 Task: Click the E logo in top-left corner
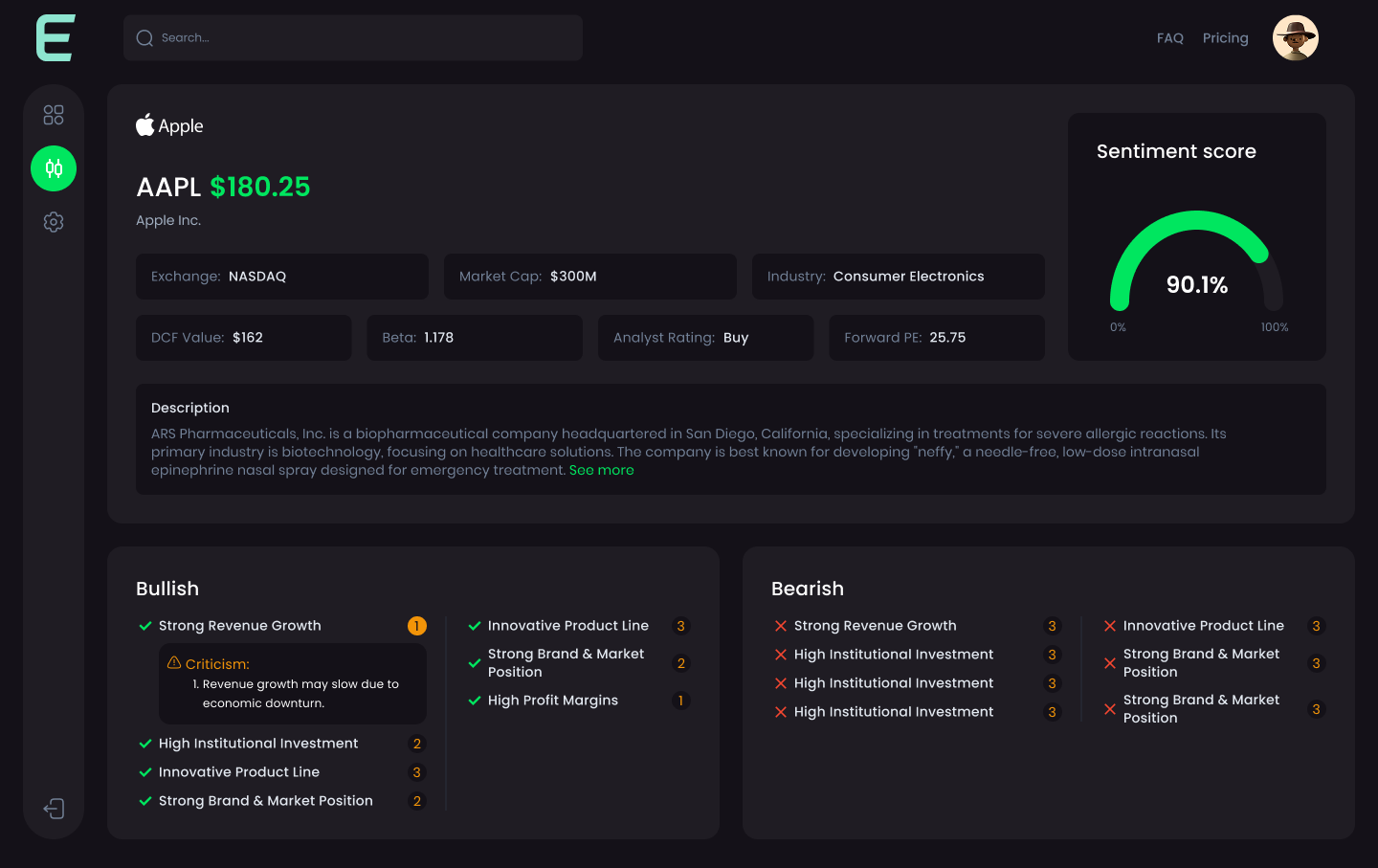(55, 38)
